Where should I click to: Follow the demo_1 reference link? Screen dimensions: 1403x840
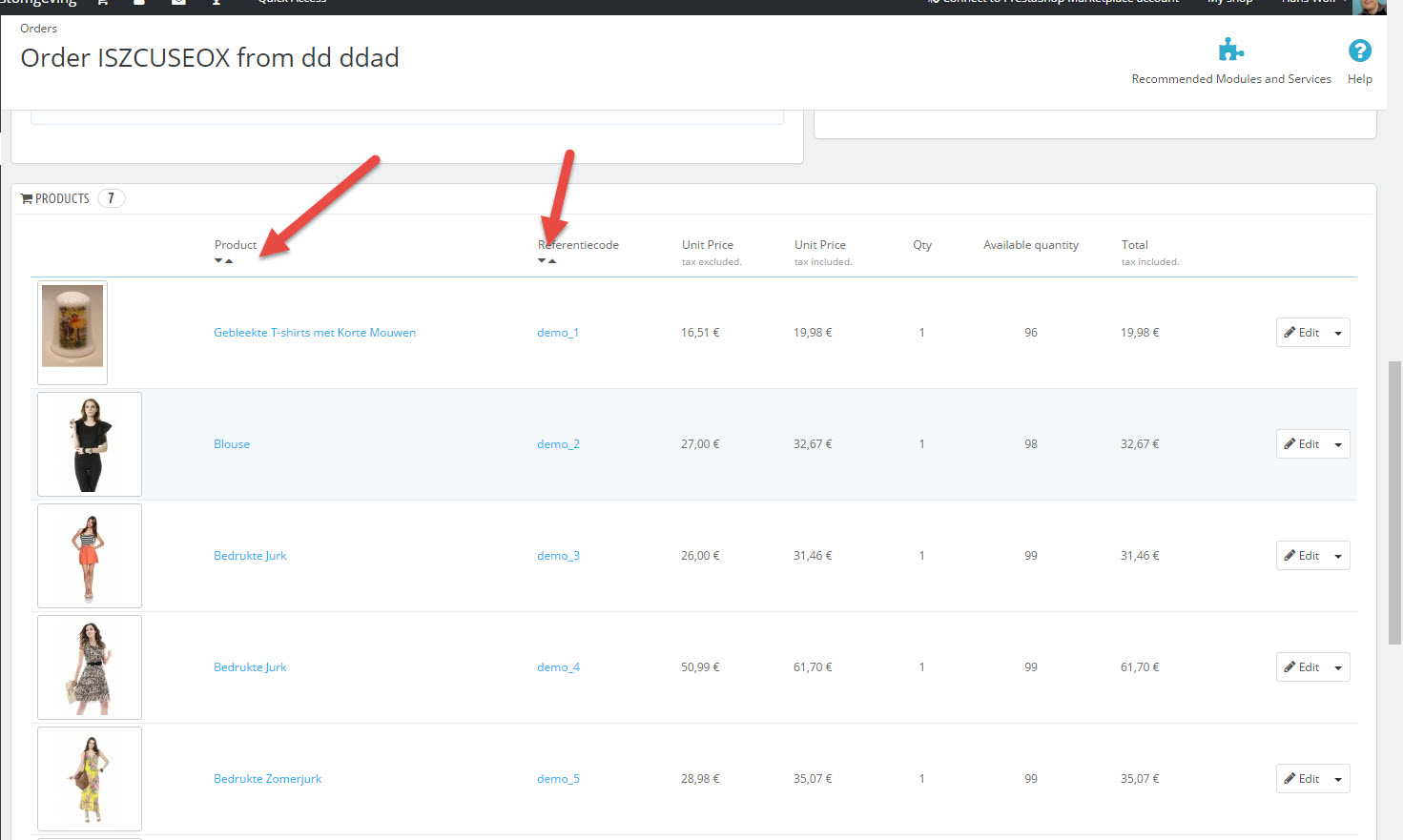coord(558,333)
